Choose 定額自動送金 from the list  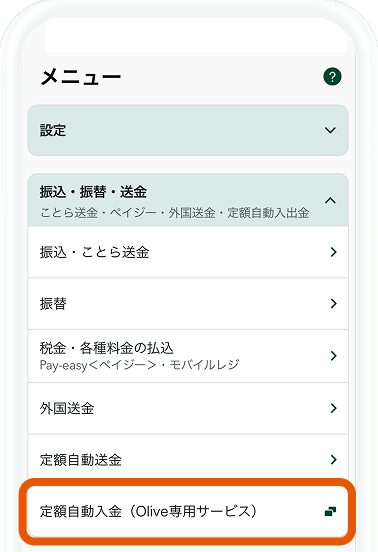click(188, 458)
